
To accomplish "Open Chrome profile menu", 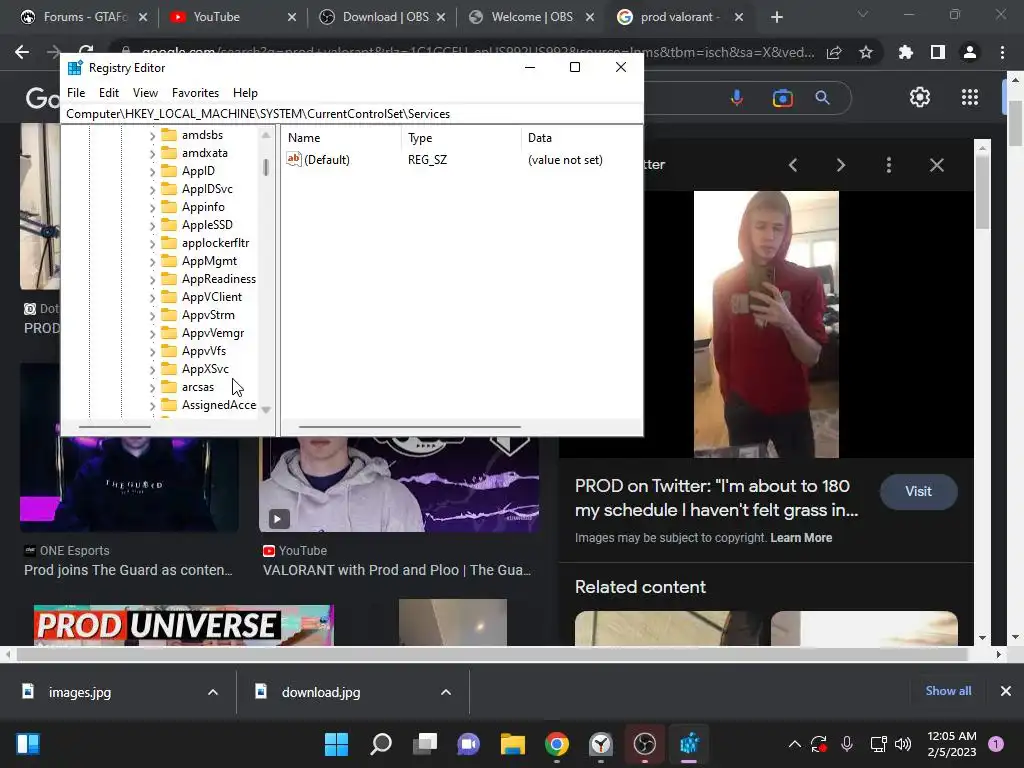I will pyautogui.click(x=970, y=52).
